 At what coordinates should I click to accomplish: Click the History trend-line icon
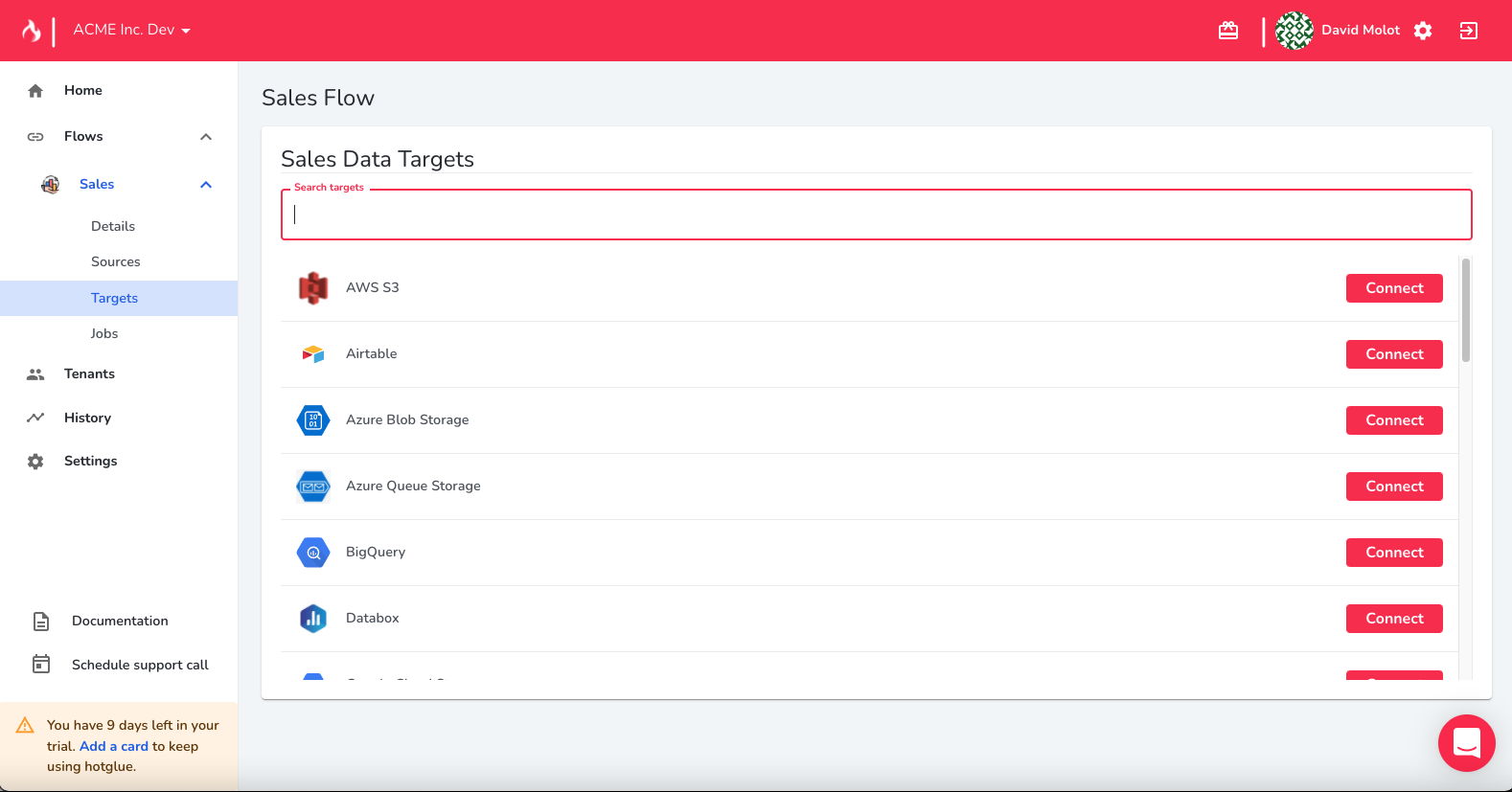(x=35, y=418)
